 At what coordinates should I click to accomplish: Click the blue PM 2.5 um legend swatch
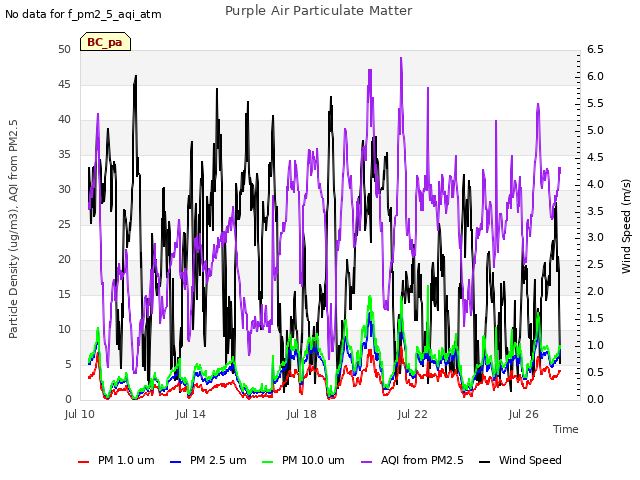click(175, 462)
